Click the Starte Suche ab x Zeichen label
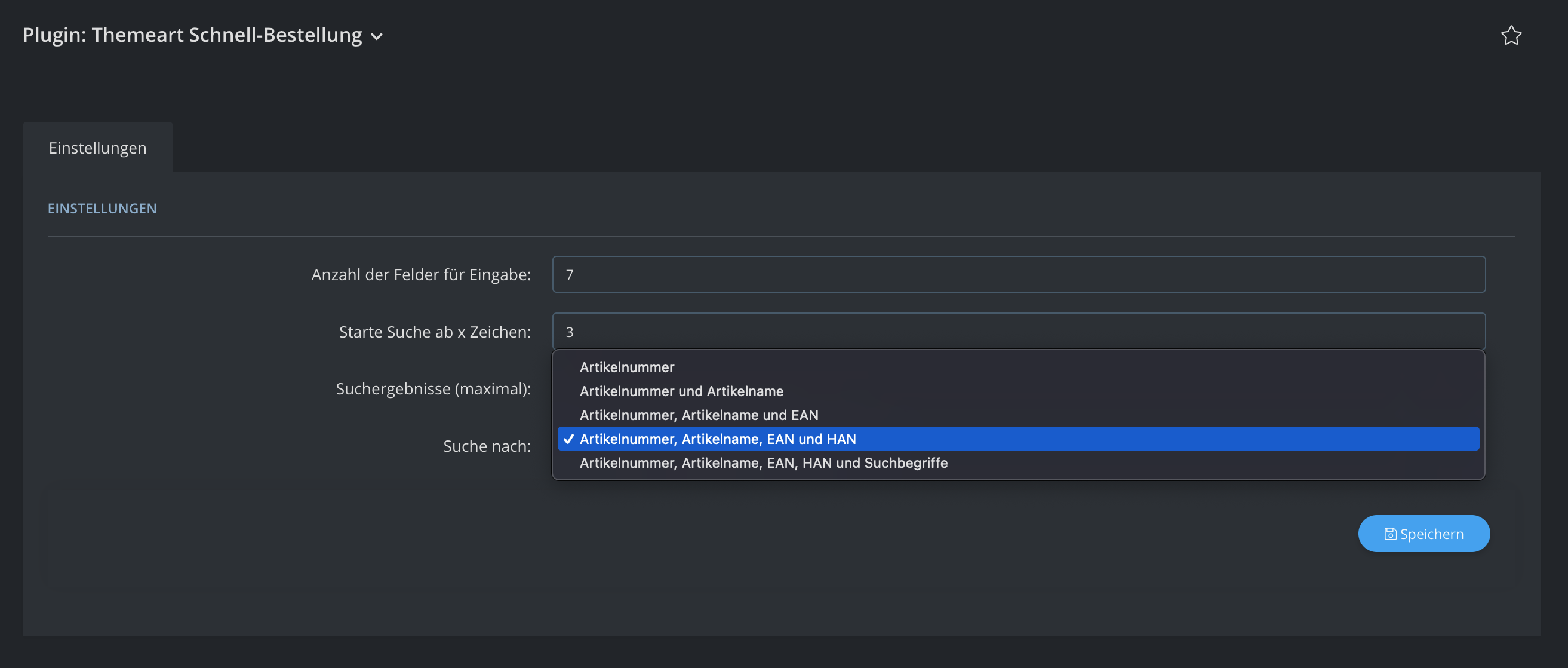This screenshot has height=668, width=1568. tap(435, 332)
